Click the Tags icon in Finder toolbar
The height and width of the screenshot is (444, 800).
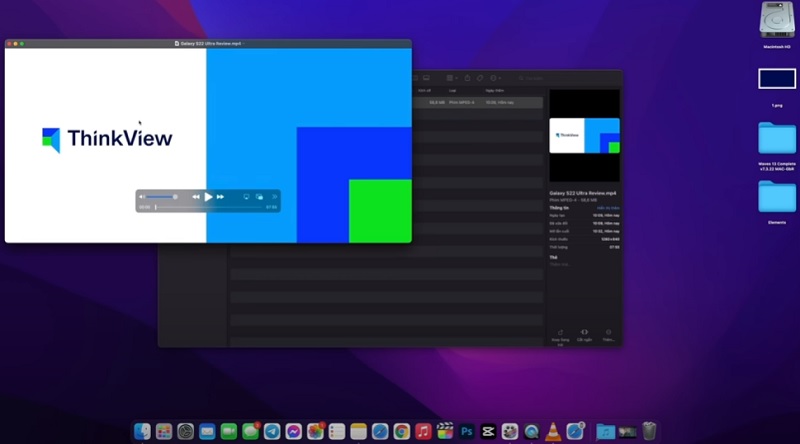tap(480, 78)
